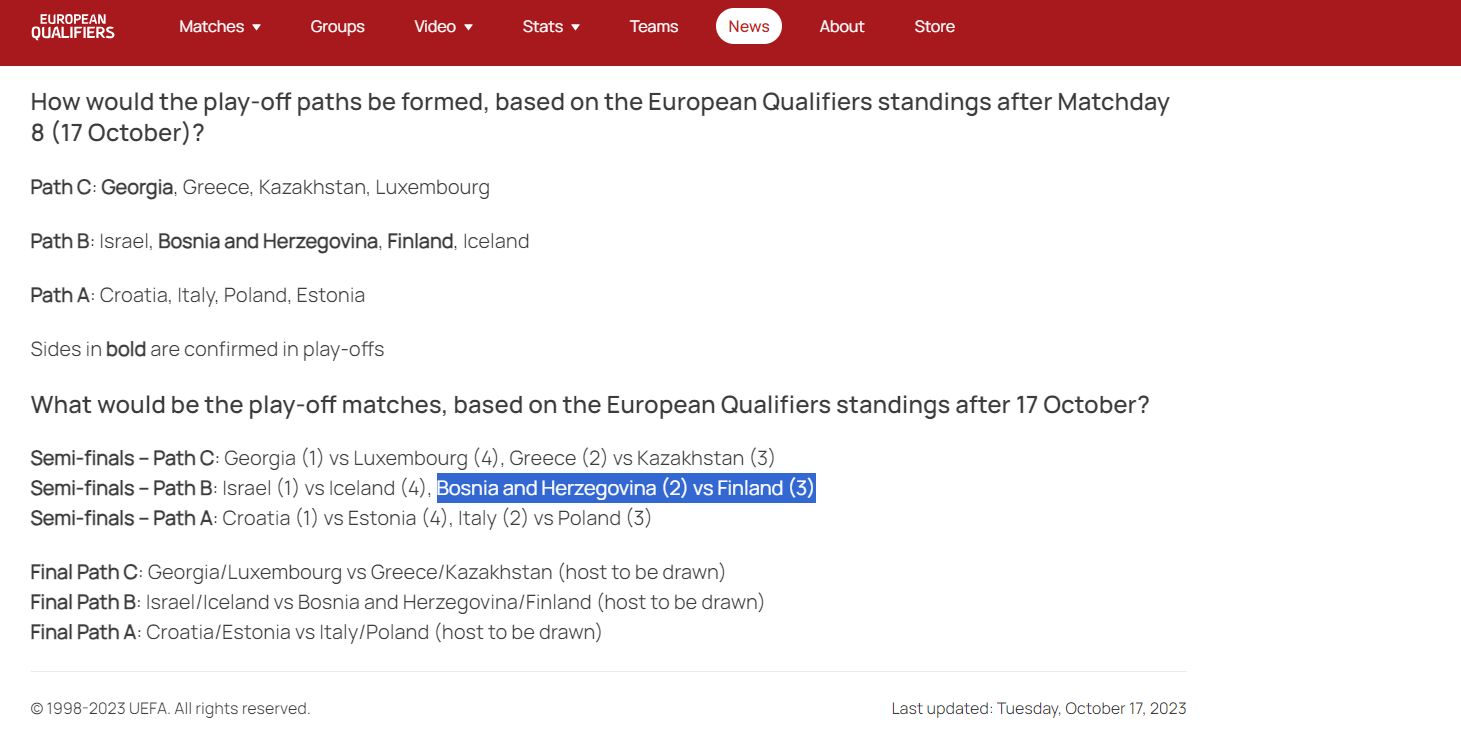The width and height of the screenshot is (1461, 730).
Task: Click the Last updated date text
Action: pos(1038,708)
